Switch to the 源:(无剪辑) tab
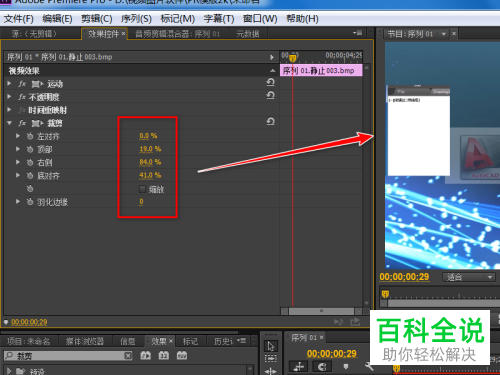This screenshot has width=500, height=375. pyautogui.click(x=34, y=34)
